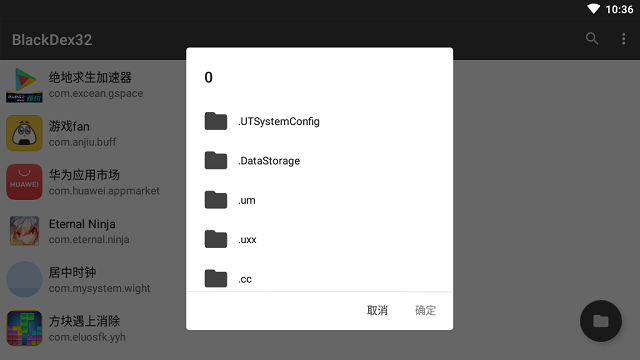
Task: Tap the Huawei app market icon
Action: pos(24,182)
